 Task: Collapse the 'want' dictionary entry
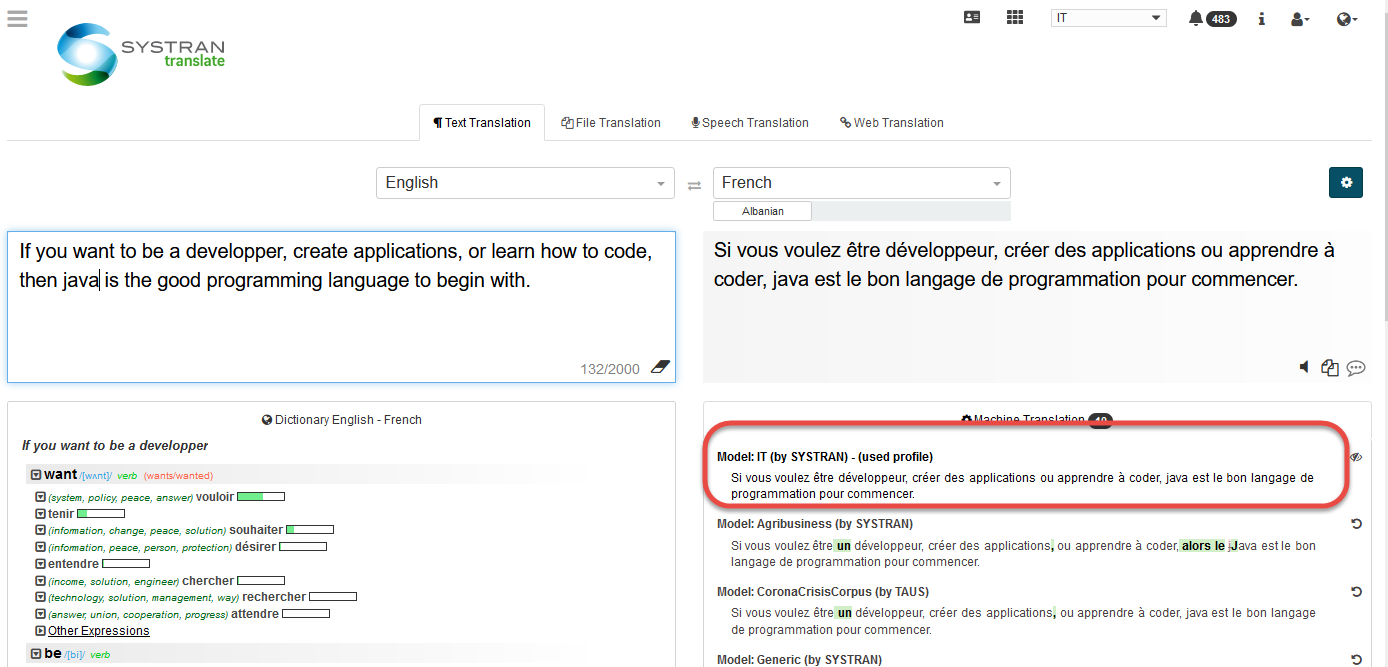point(36,475)
